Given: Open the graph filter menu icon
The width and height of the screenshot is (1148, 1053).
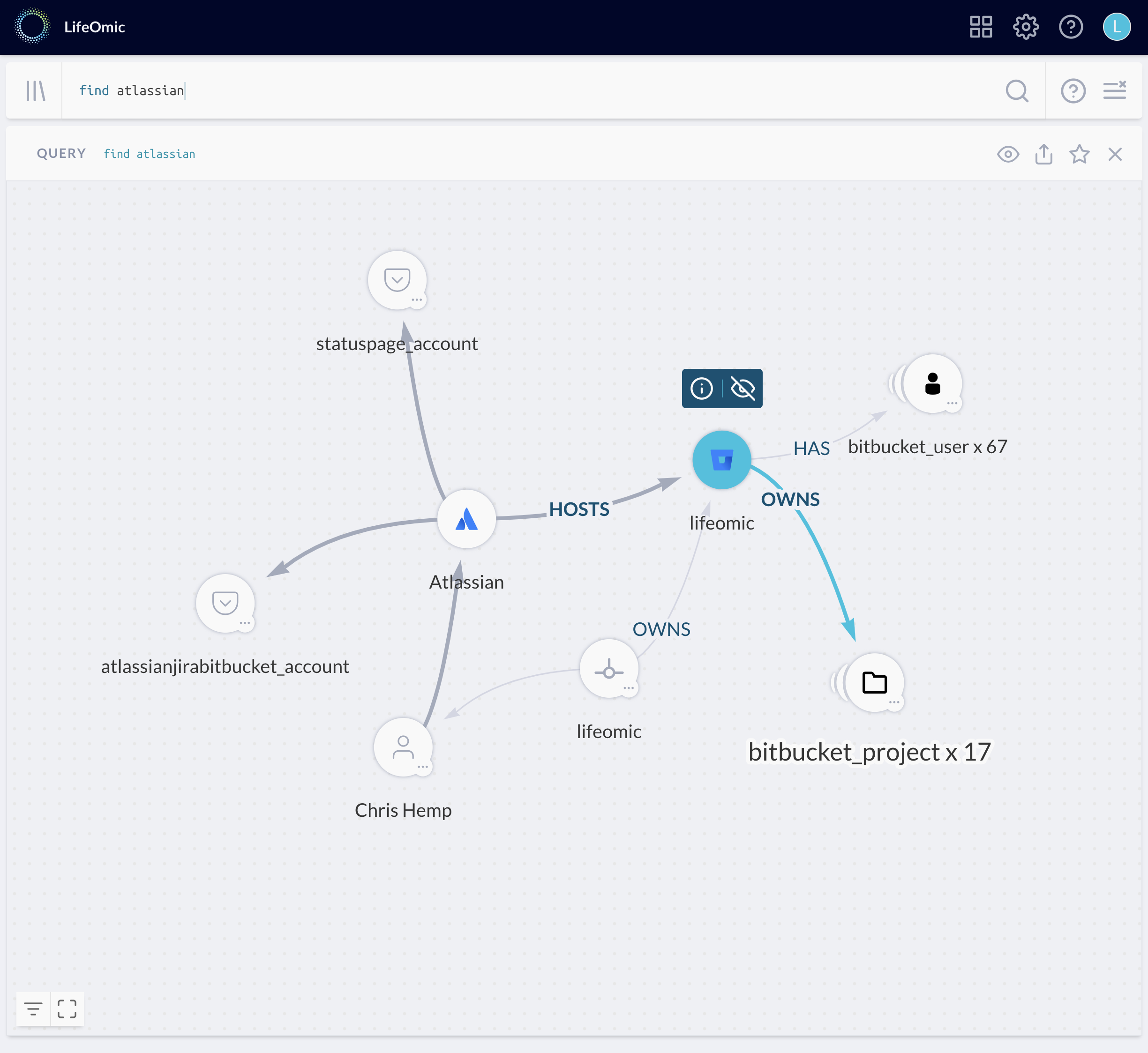Looking at the screenshot, I should (33, 1008).
